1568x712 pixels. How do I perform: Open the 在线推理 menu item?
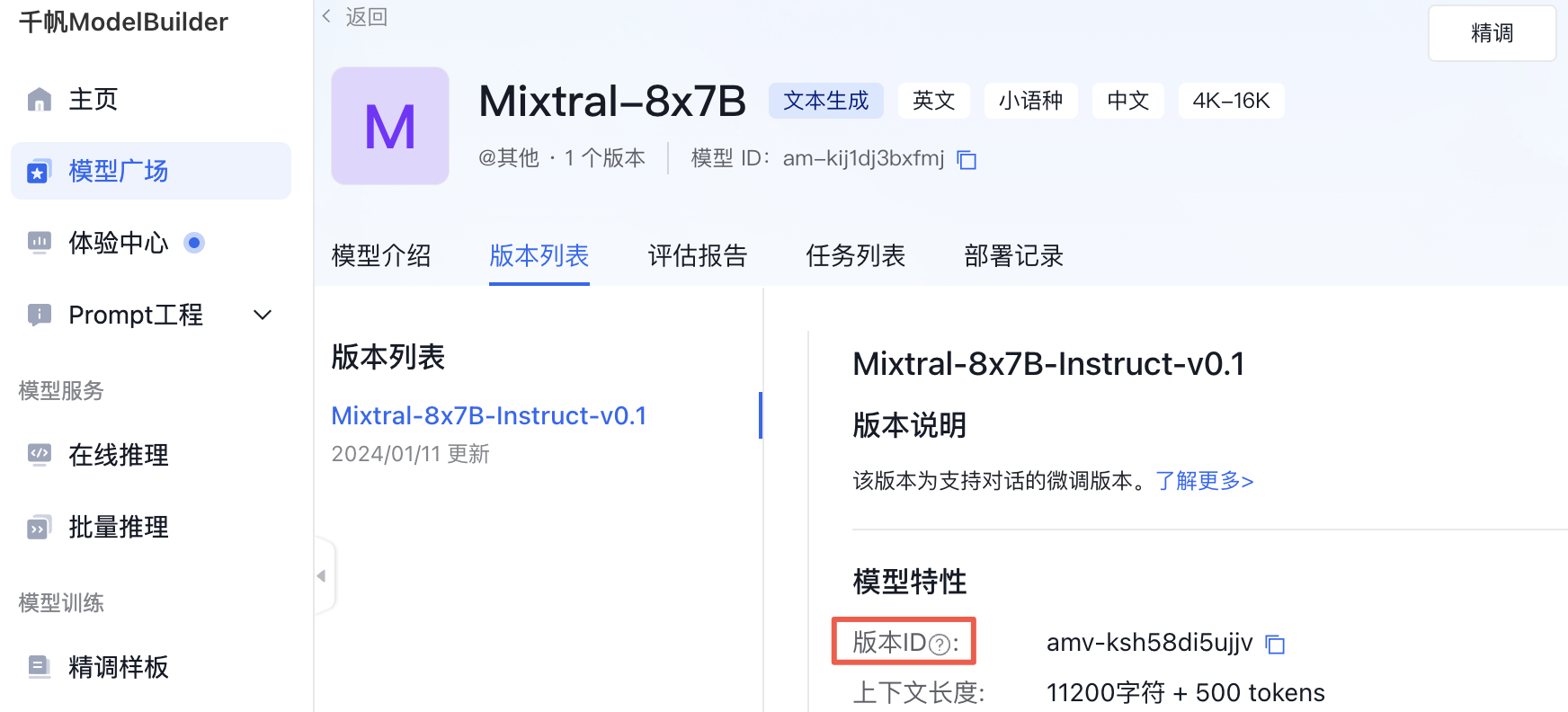[151, 455]
